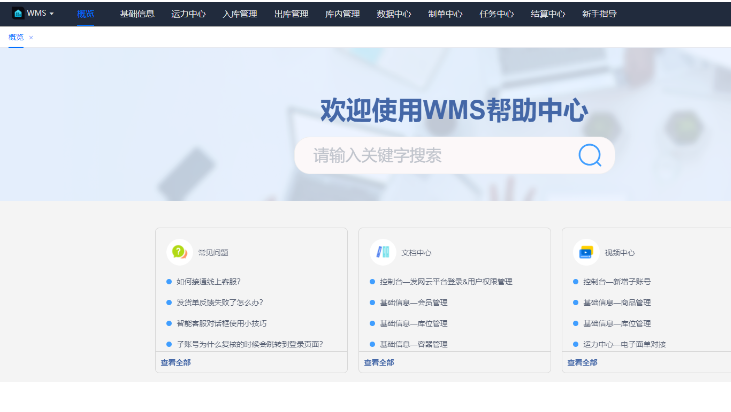The height and width of the screenshot is (412, 731).
Task: View all under 视频中心 card
Action: pyautogui.click(x=582, y=362)
